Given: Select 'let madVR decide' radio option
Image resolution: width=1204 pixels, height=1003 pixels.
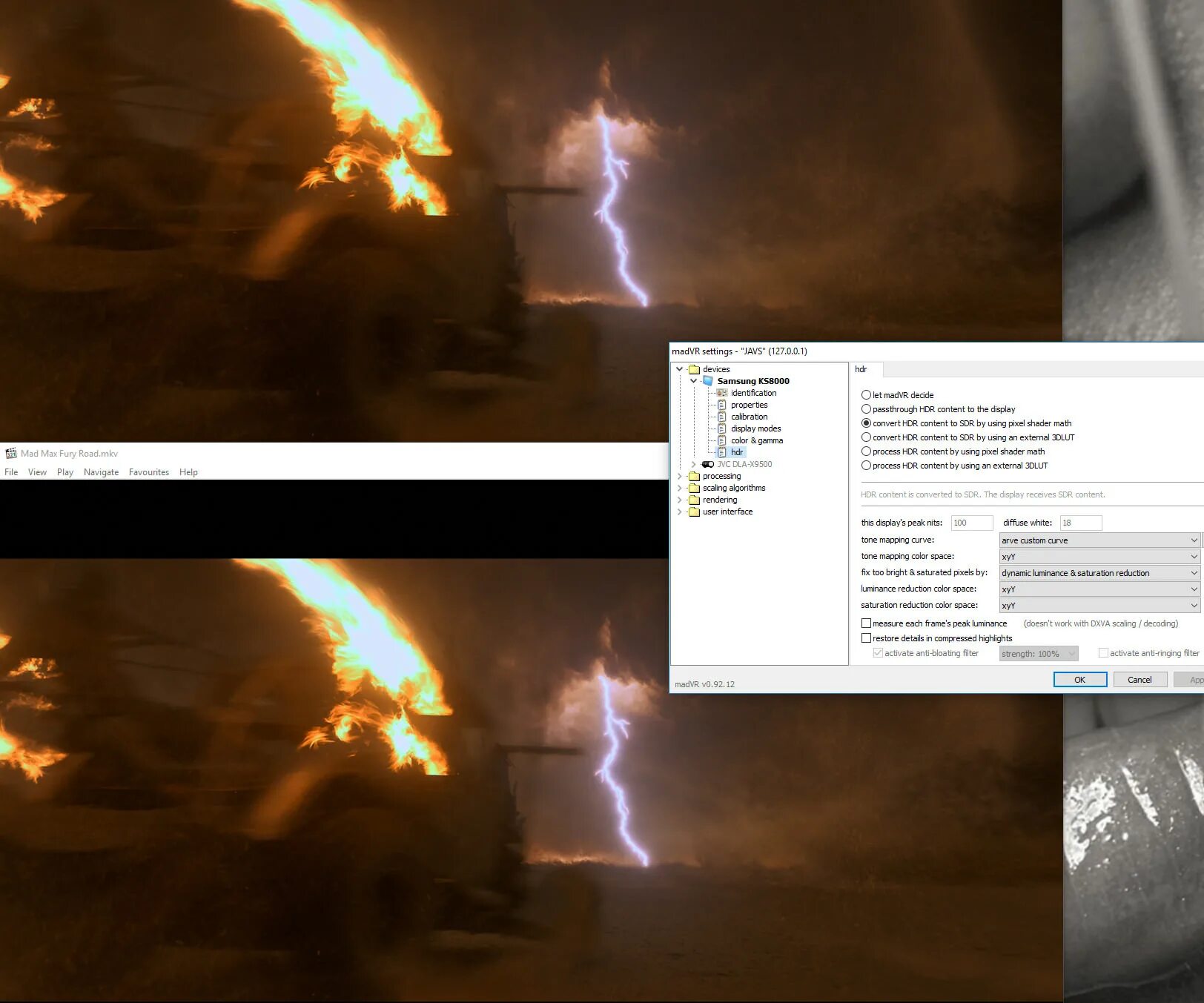Looking at the screenshot, I should tap(866, 395).
